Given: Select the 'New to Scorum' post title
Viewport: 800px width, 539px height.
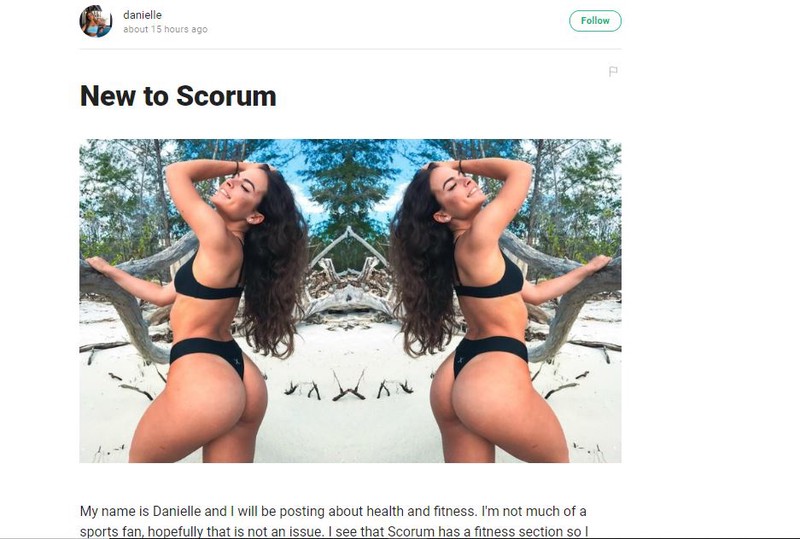Looking at the screenshot, I should [178, 96].
